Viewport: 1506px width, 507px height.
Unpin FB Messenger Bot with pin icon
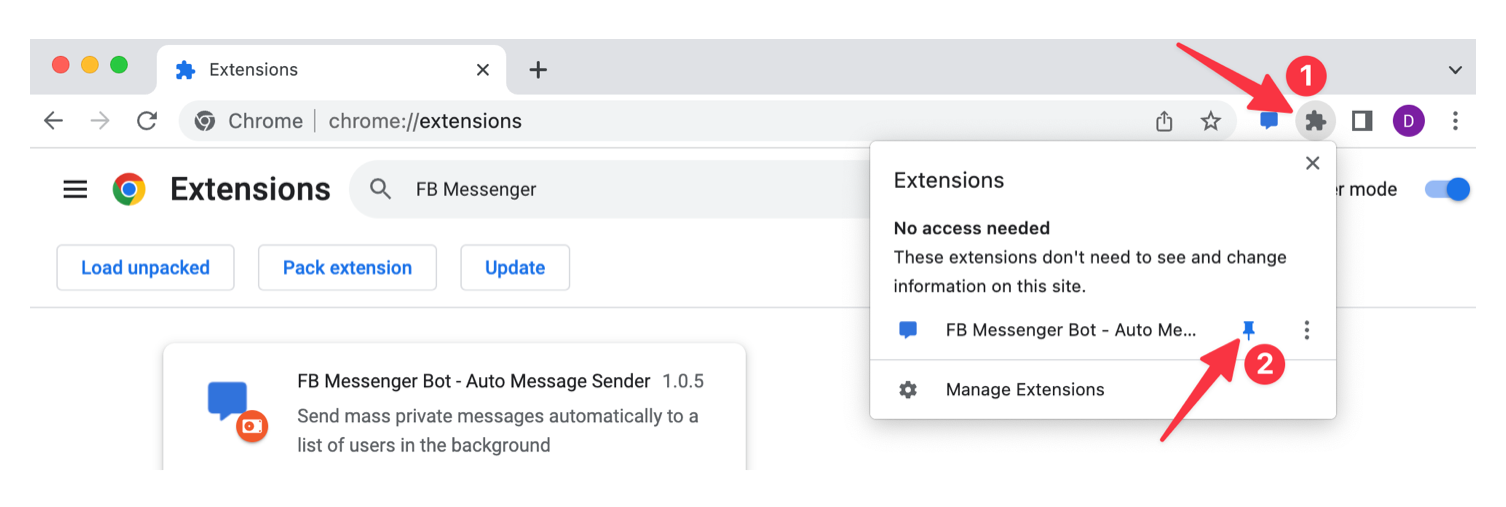click(x=1248, y=330)
